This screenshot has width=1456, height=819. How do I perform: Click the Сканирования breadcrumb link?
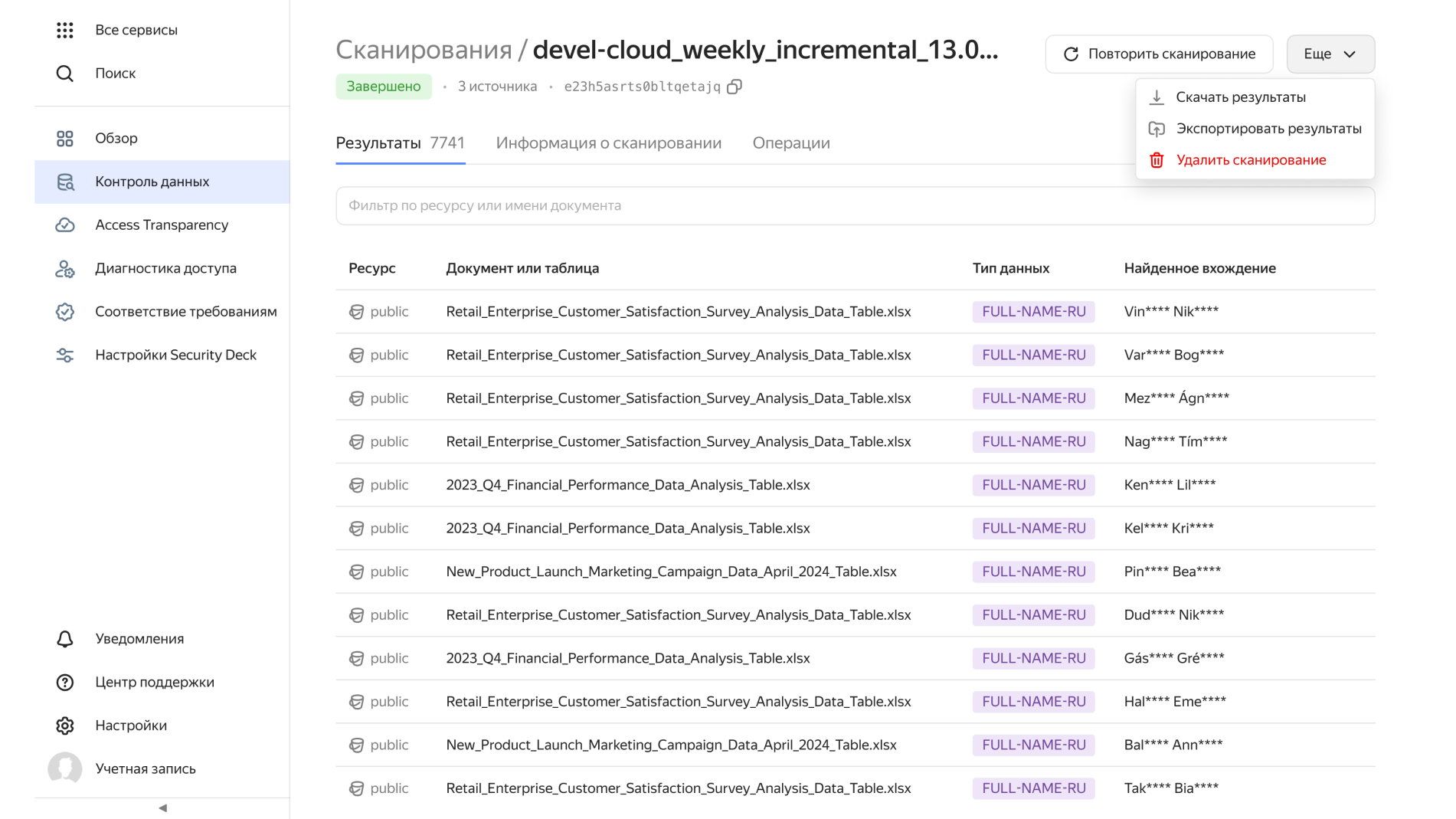424,50
